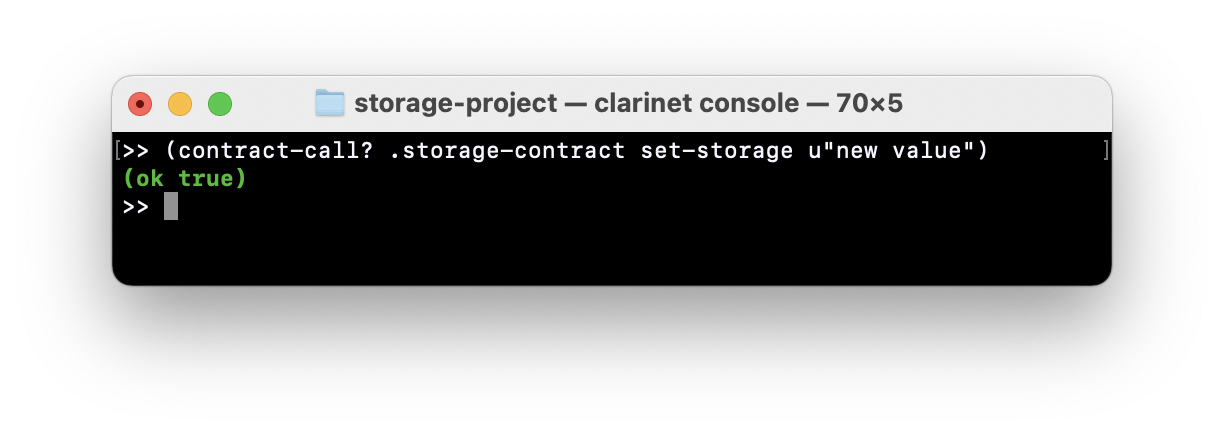This screenshot has height=434, width=1224.
Task: Click the gray terminal cursor block
Action: pos(171,207)
